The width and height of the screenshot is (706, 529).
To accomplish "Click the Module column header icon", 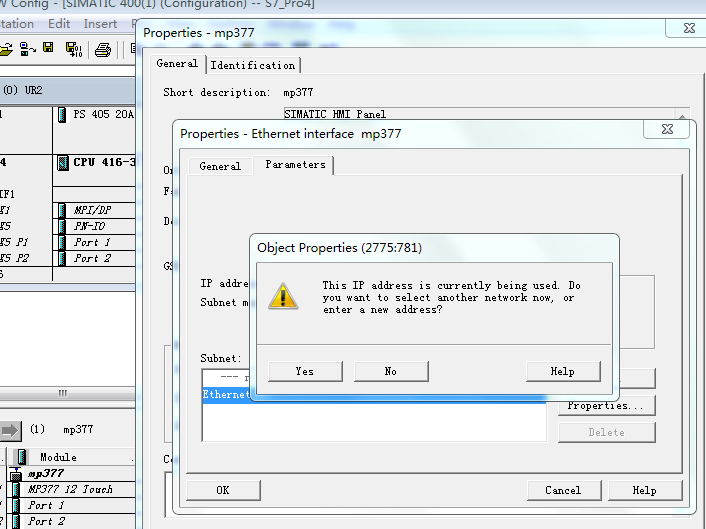I will pos(22,457).
